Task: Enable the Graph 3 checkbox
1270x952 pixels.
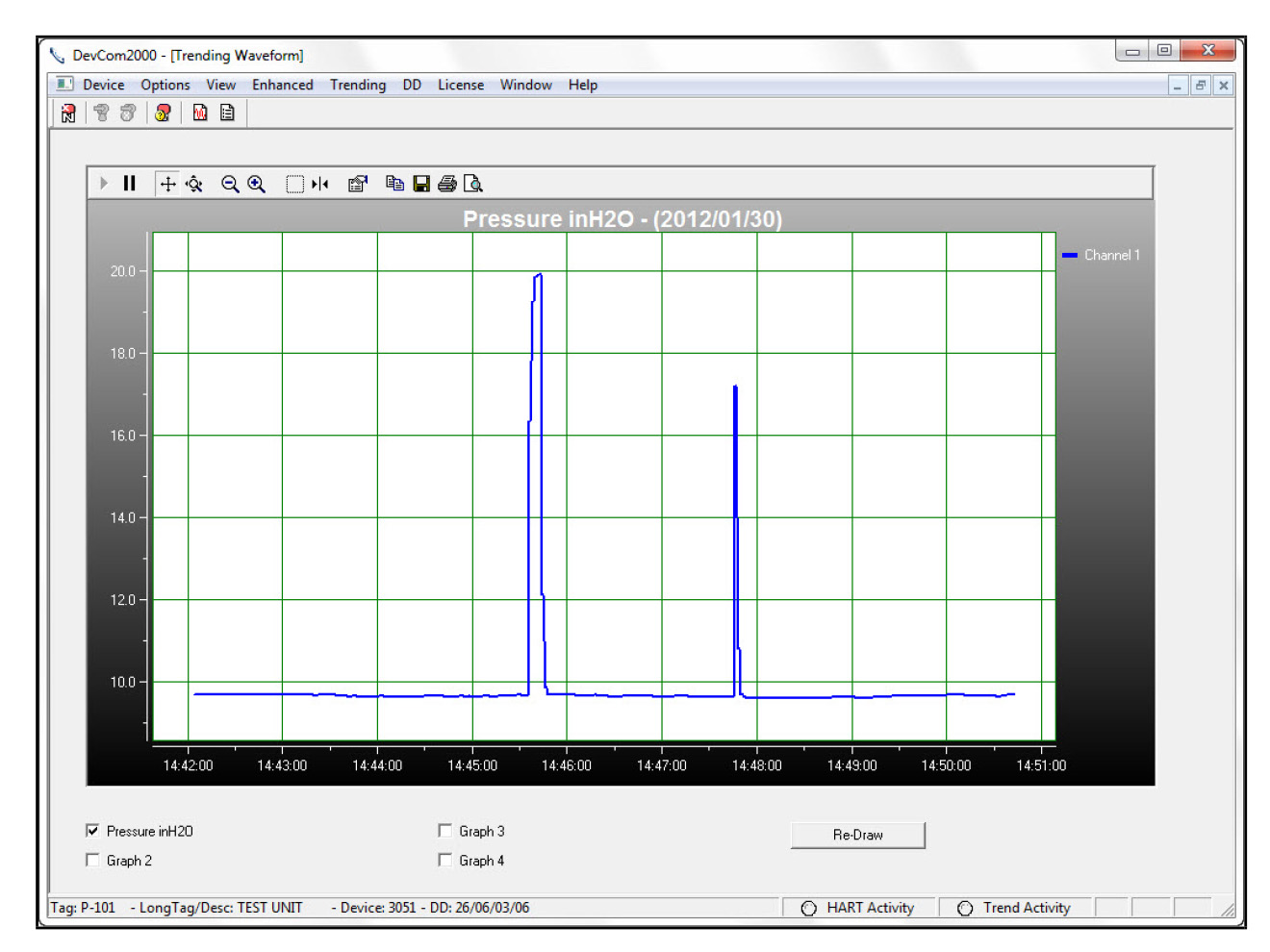Action: [x=444, y=831]
